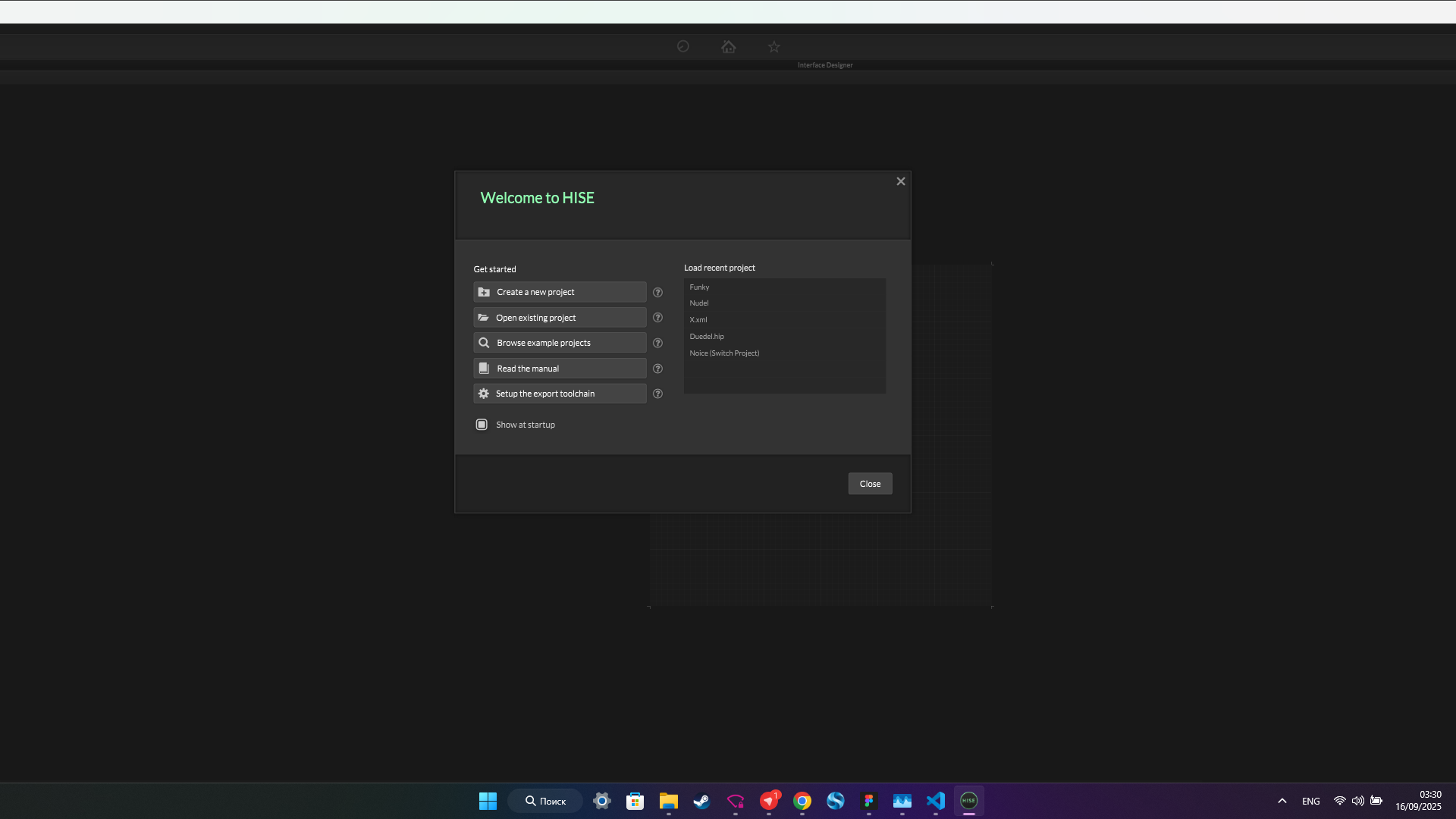Open Settings gear from taskbar
Viewport: 1456px width, 819px height.
(602, 801)
